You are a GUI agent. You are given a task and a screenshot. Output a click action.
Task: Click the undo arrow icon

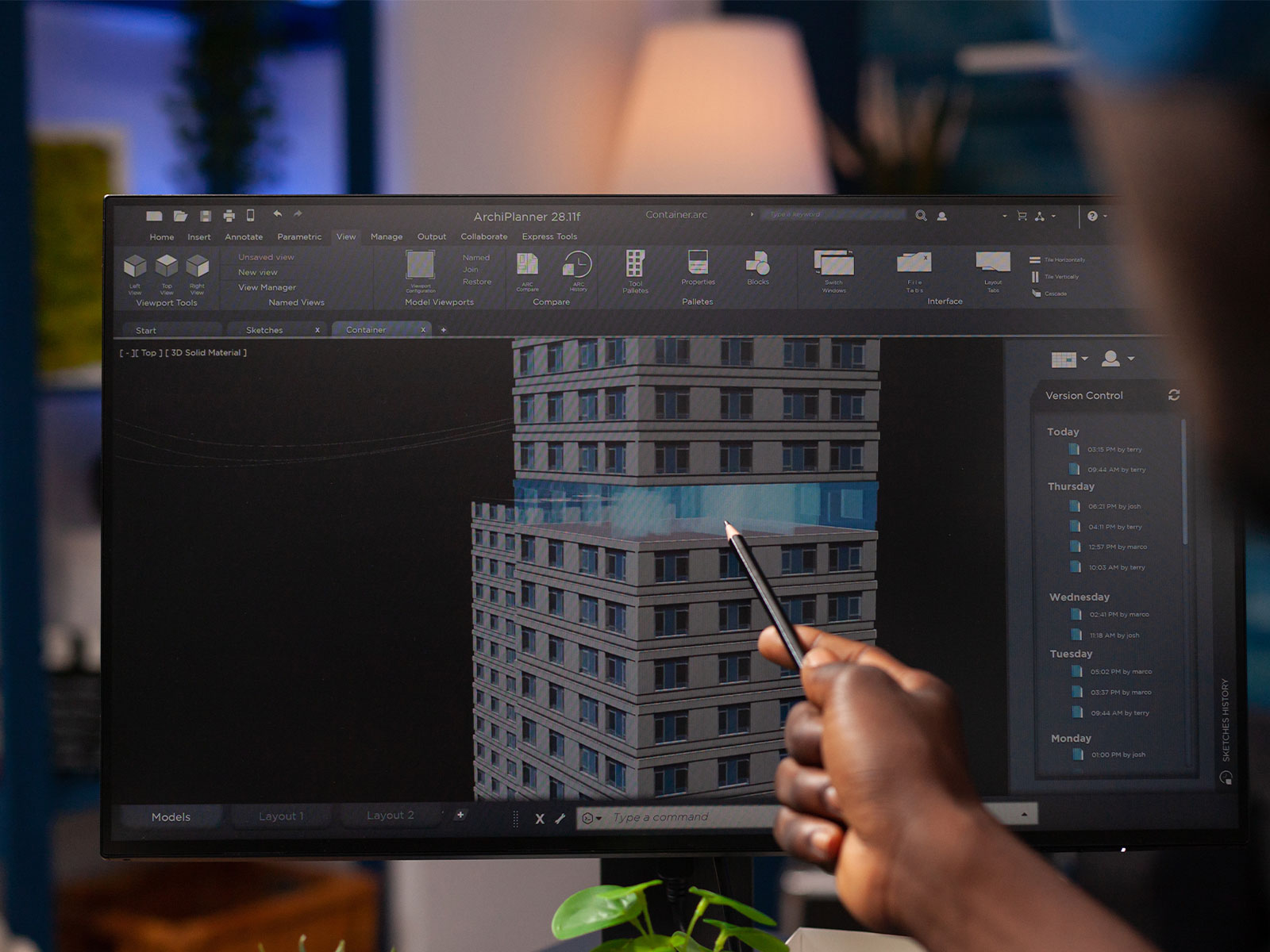click(277, 213)
